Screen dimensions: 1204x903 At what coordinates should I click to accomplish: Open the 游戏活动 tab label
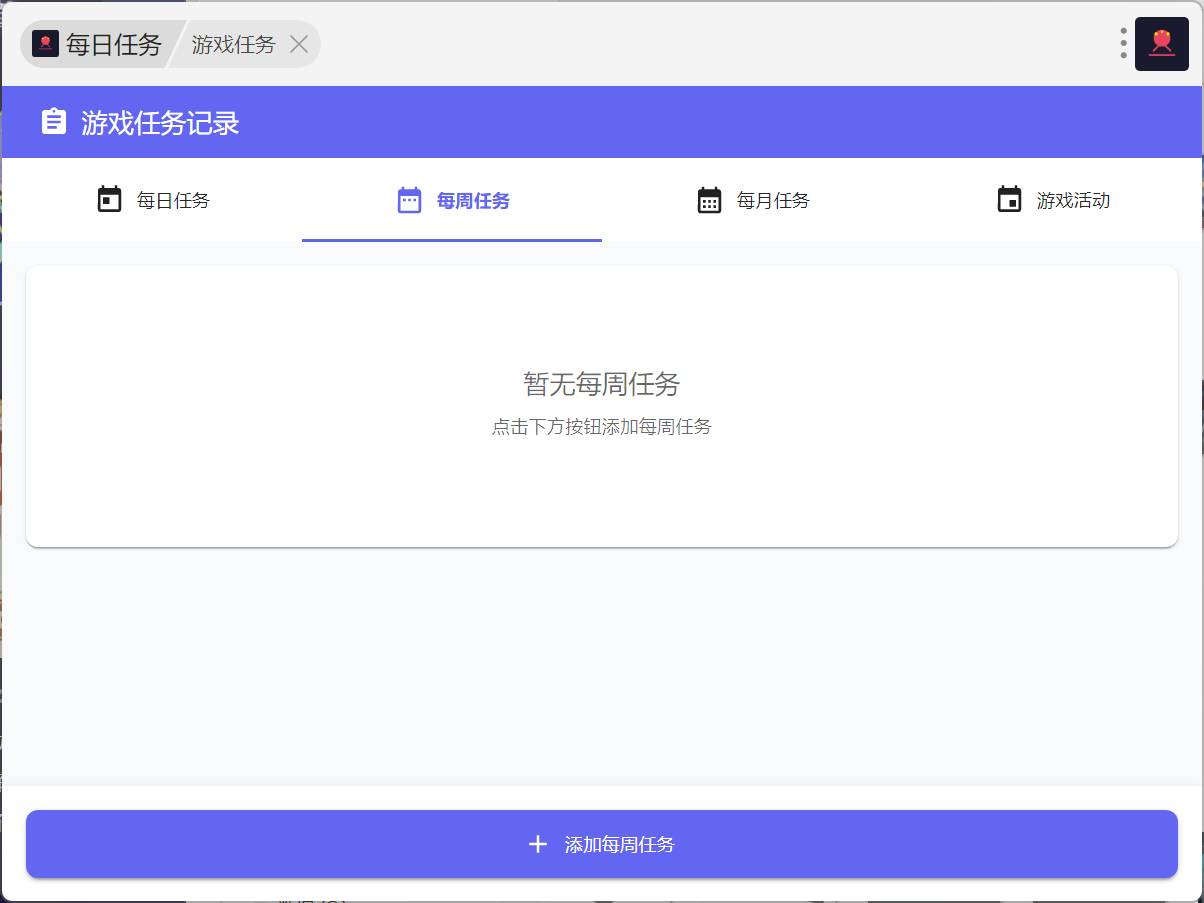click(x=1073, y=201)
